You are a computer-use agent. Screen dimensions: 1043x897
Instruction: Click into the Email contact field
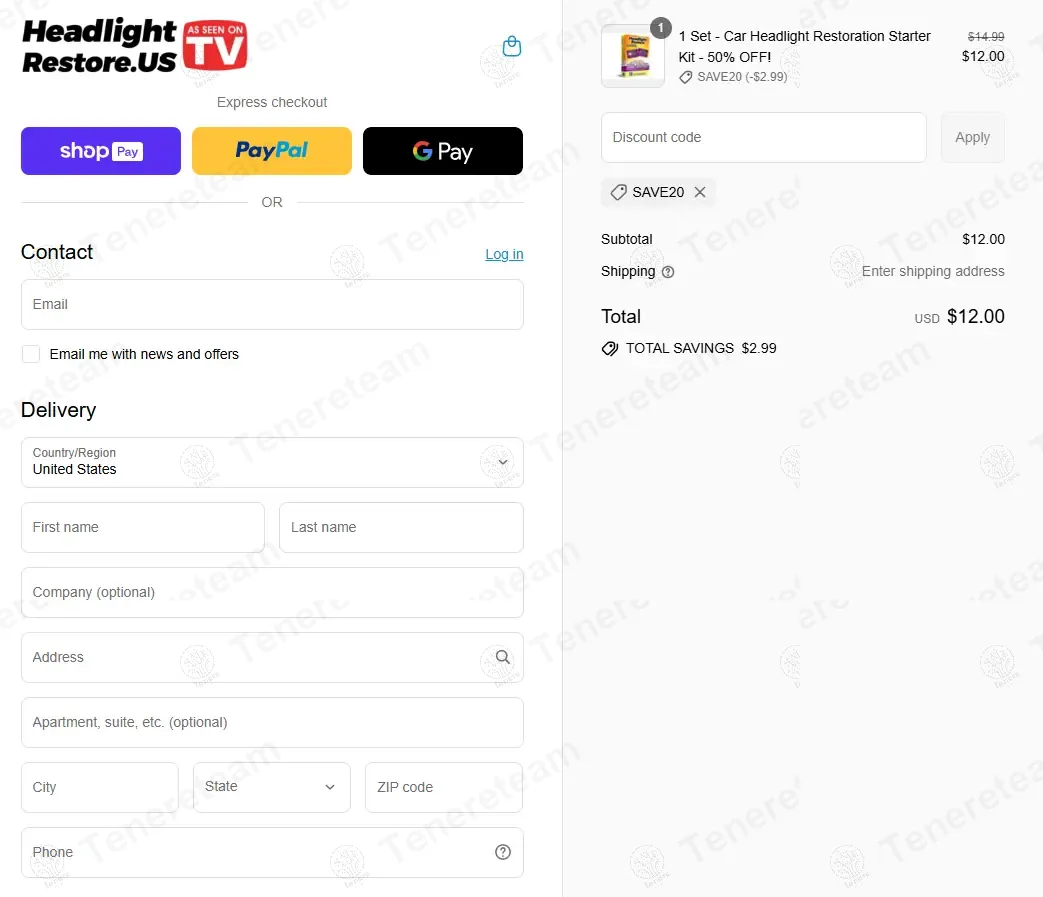click(272, 305)
